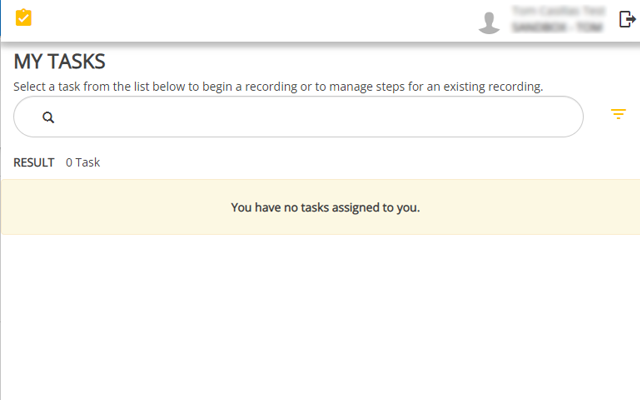The image size is (640, 400).
Task: Click the blank header space beside the logo
Action: click(x=250, y=20)
